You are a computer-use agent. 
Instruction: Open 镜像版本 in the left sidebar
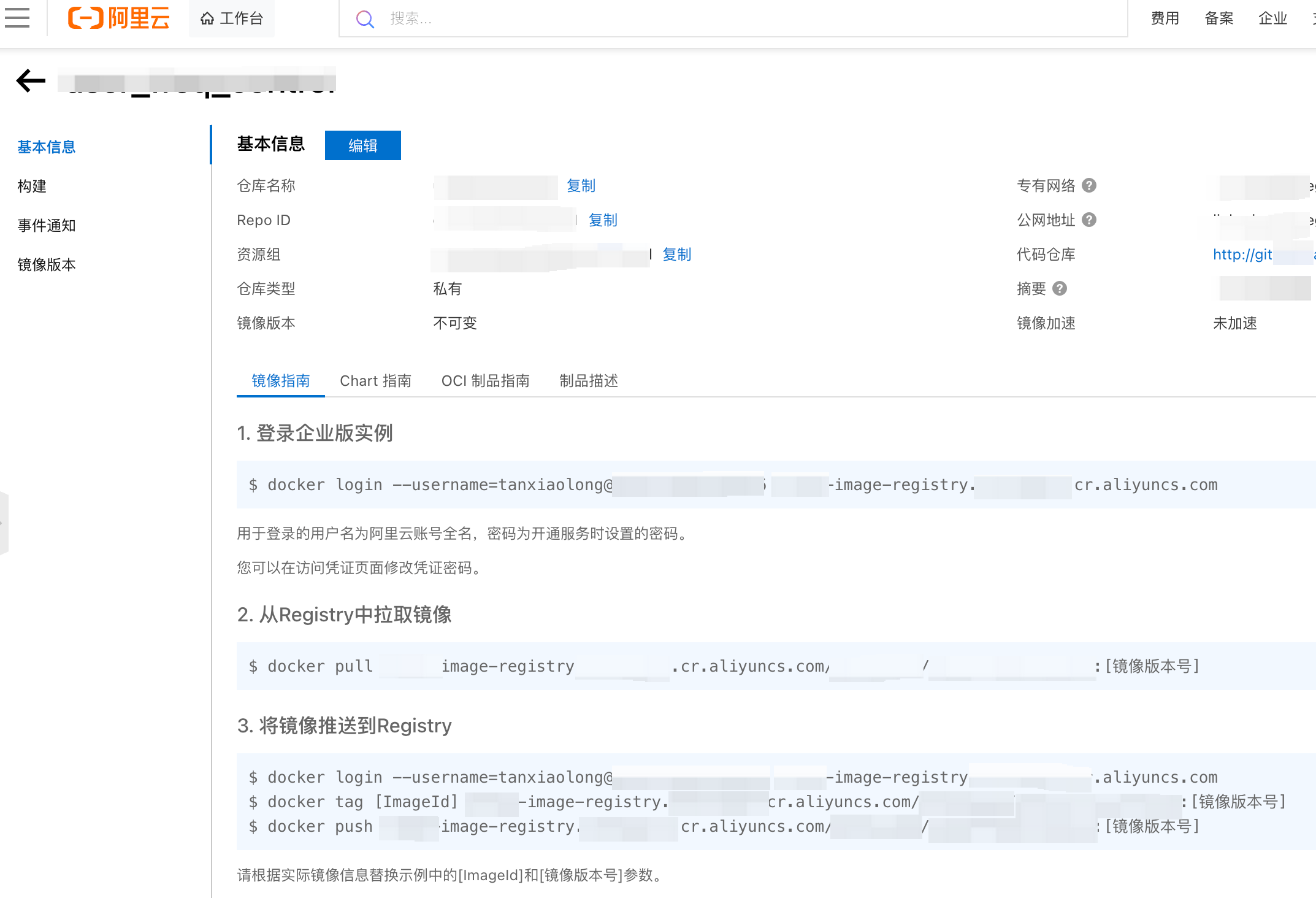(47, 264)
